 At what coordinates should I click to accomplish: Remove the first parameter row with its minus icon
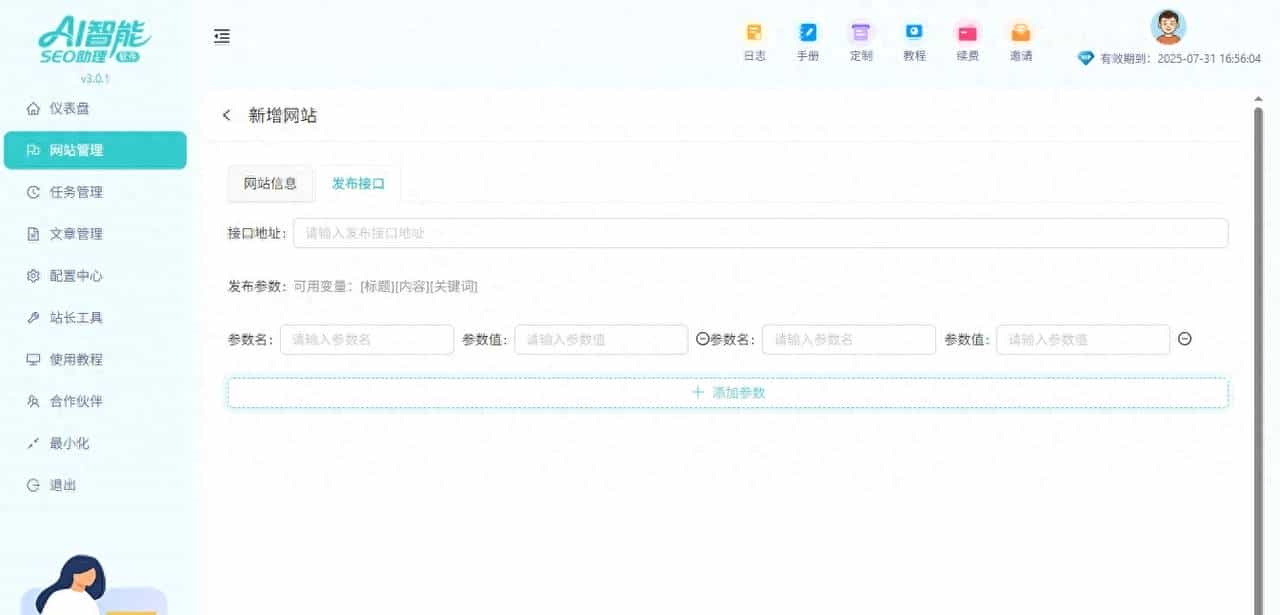click(x=700, y=339)
